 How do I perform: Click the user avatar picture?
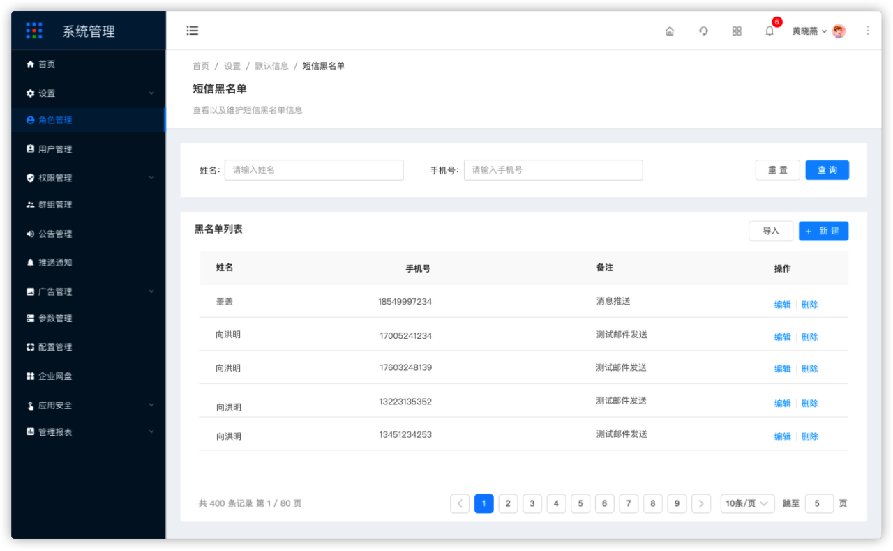(839, 31)
